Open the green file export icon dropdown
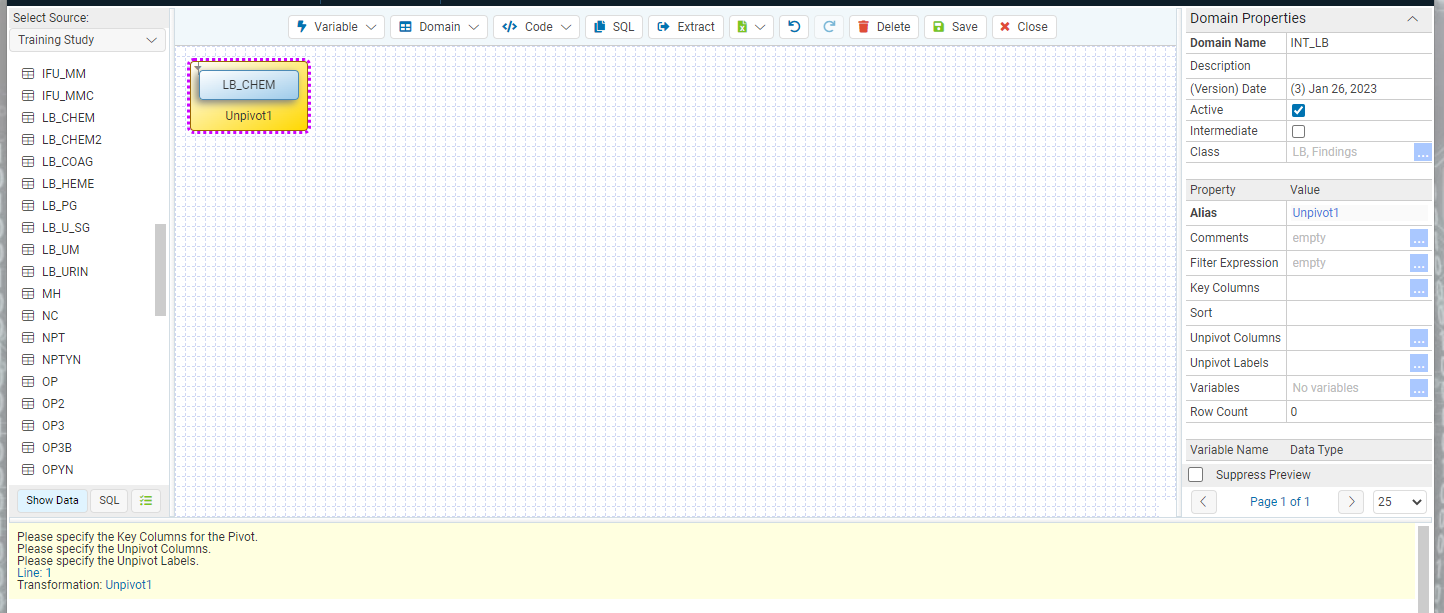The image size is (1444, 613). (751, 27)
